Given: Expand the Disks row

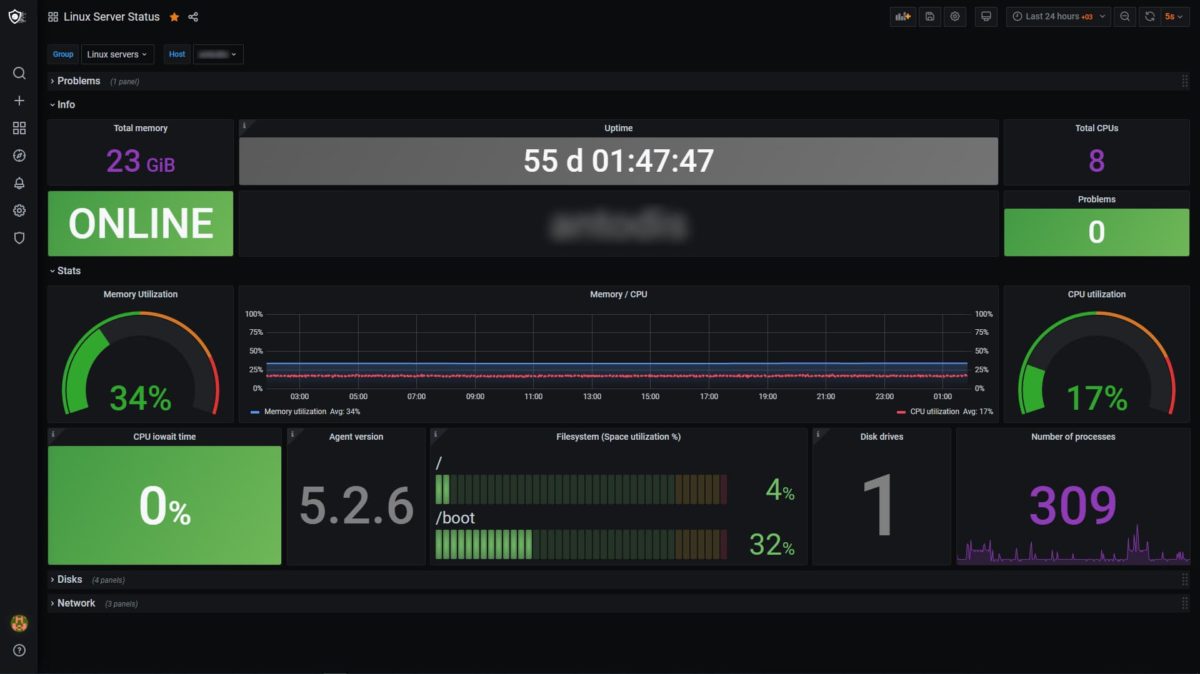Looking at the screenshot, I should point(69,580).
